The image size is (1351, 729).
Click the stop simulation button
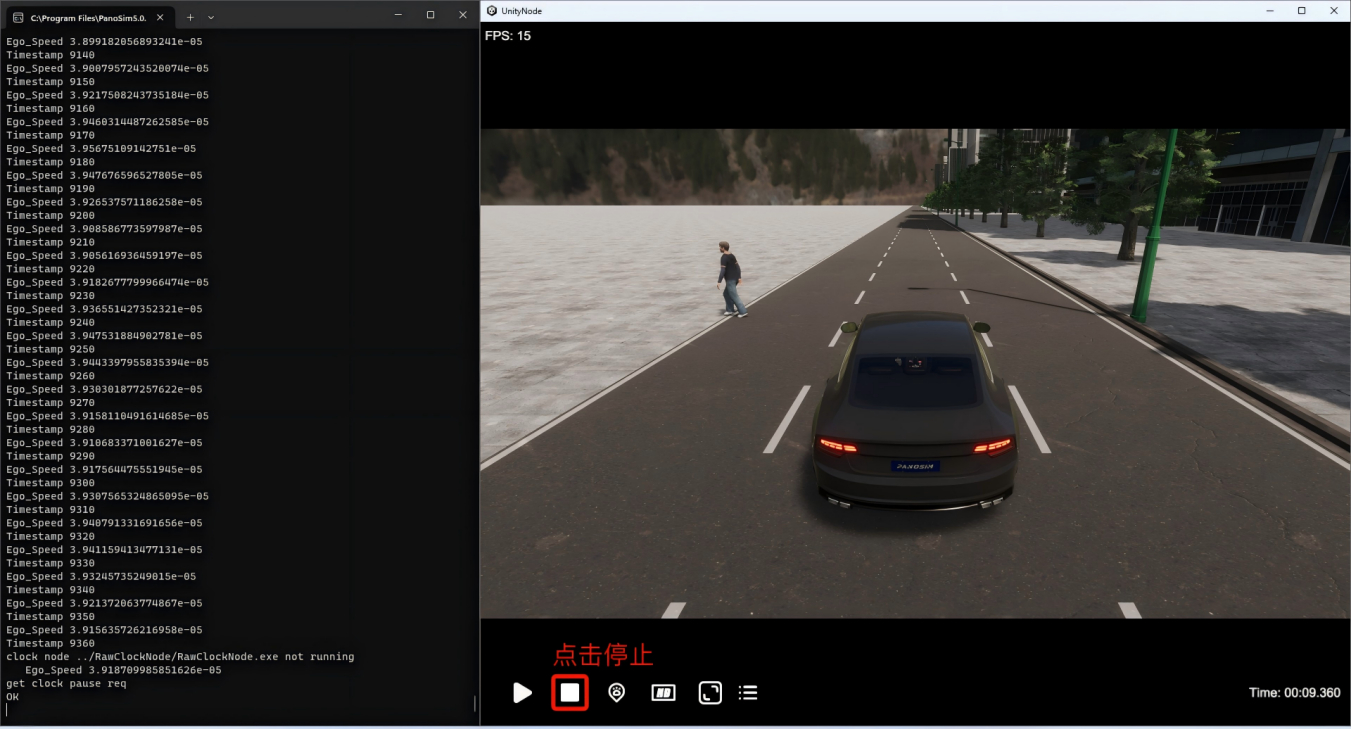[x=569, y=692]
